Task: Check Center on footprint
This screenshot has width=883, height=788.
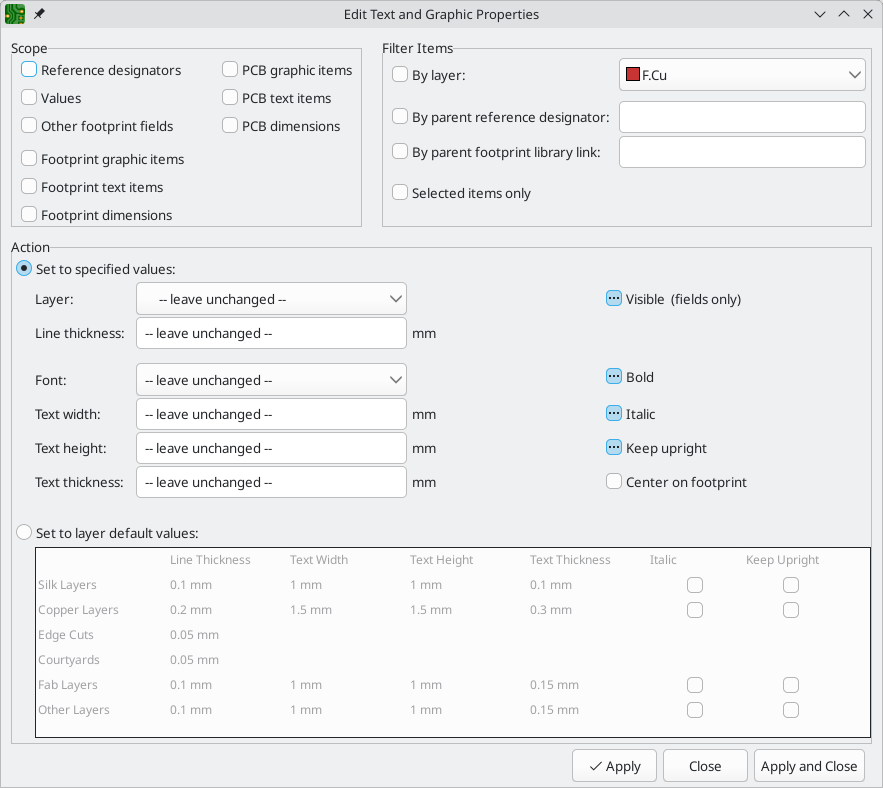Action: [x=613, y=481]
